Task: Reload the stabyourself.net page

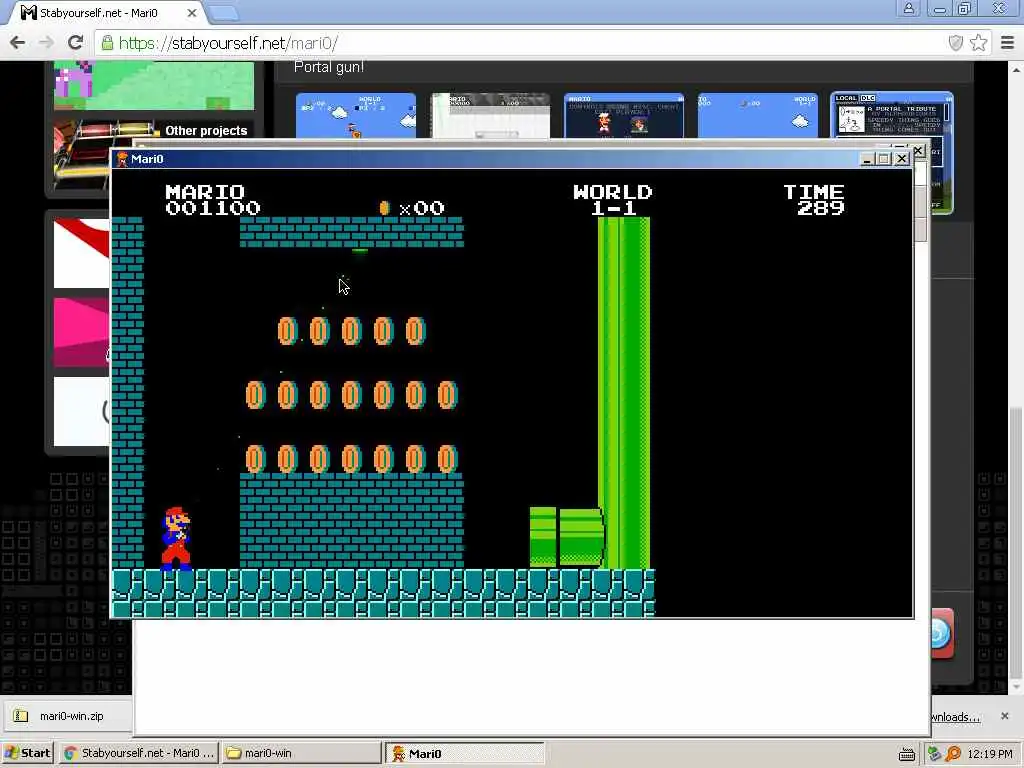Action: [x=75, y=43]
